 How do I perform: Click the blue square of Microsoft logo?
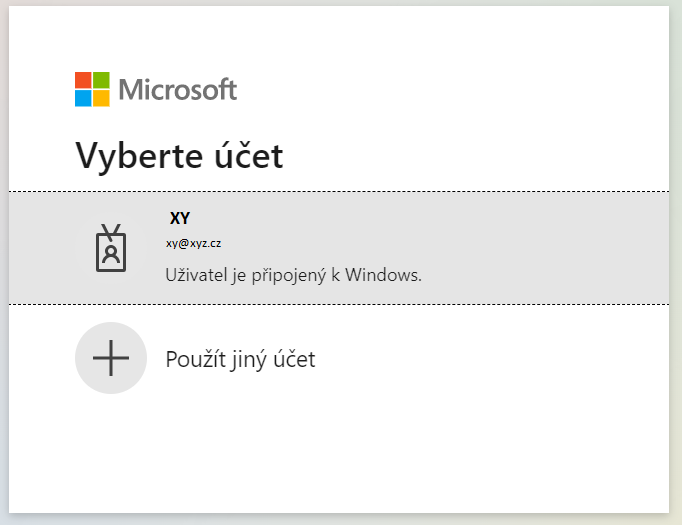click(x=83, y=98)
